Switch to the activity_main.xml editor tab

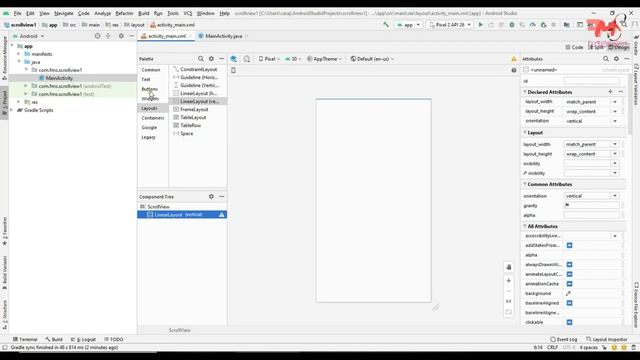coord(167,36)
